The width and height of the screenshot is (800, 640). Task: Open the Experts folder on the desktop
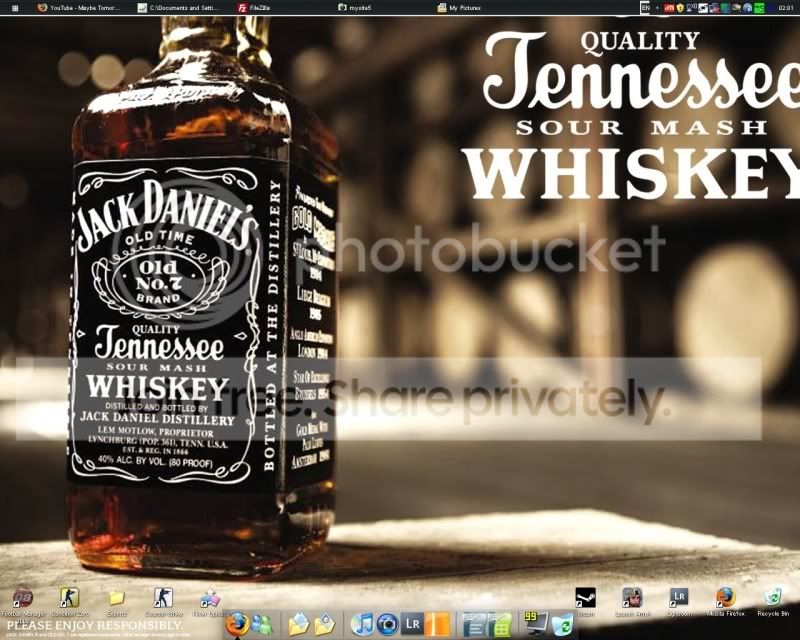[x=117, y=598]
